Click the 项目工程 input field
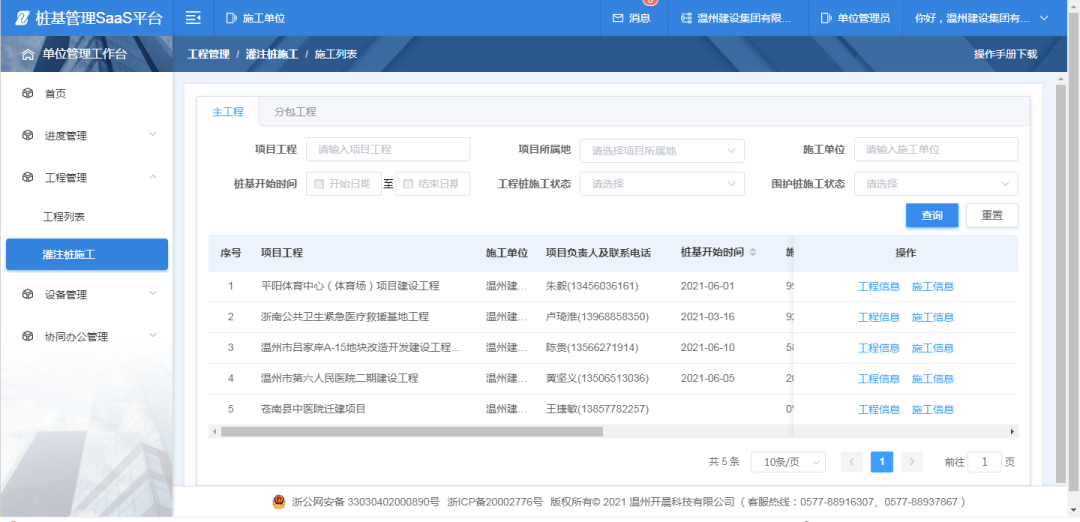1080x522 pixels. tap(388, 150)
